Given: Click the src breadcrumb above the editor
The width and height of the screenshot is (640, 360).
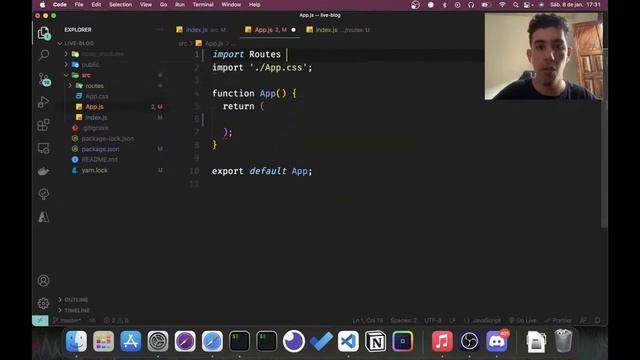Looking at the screenshot, I should click(x=182, y=43).
